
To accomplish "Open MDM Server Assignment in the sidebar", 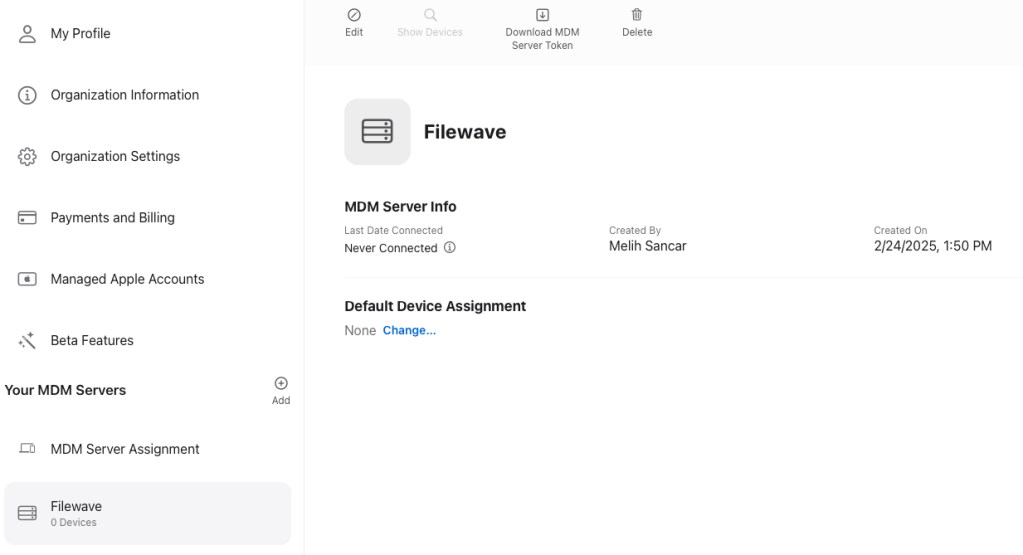I will [125, 449].
